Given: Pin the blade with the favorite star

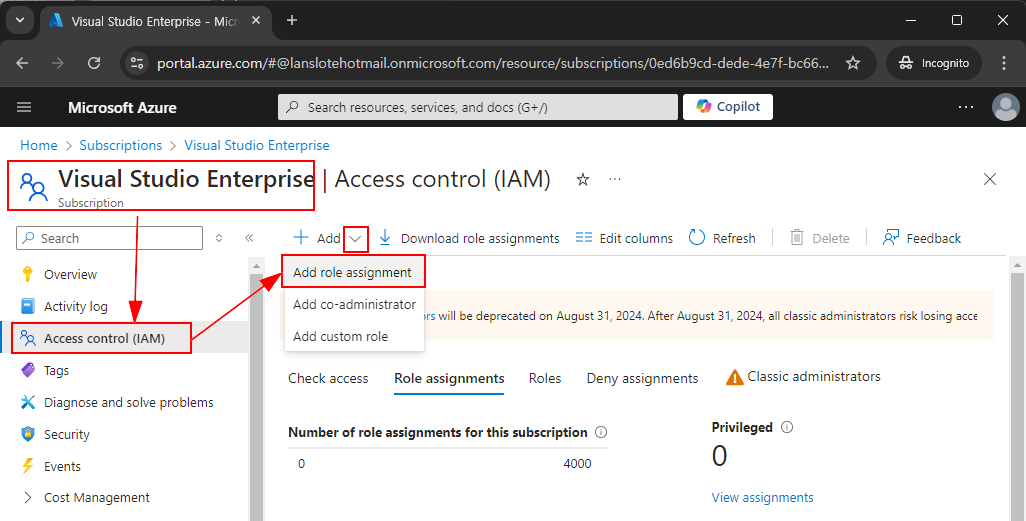Looking at the screenshot, I should click(x=582, y=179).
